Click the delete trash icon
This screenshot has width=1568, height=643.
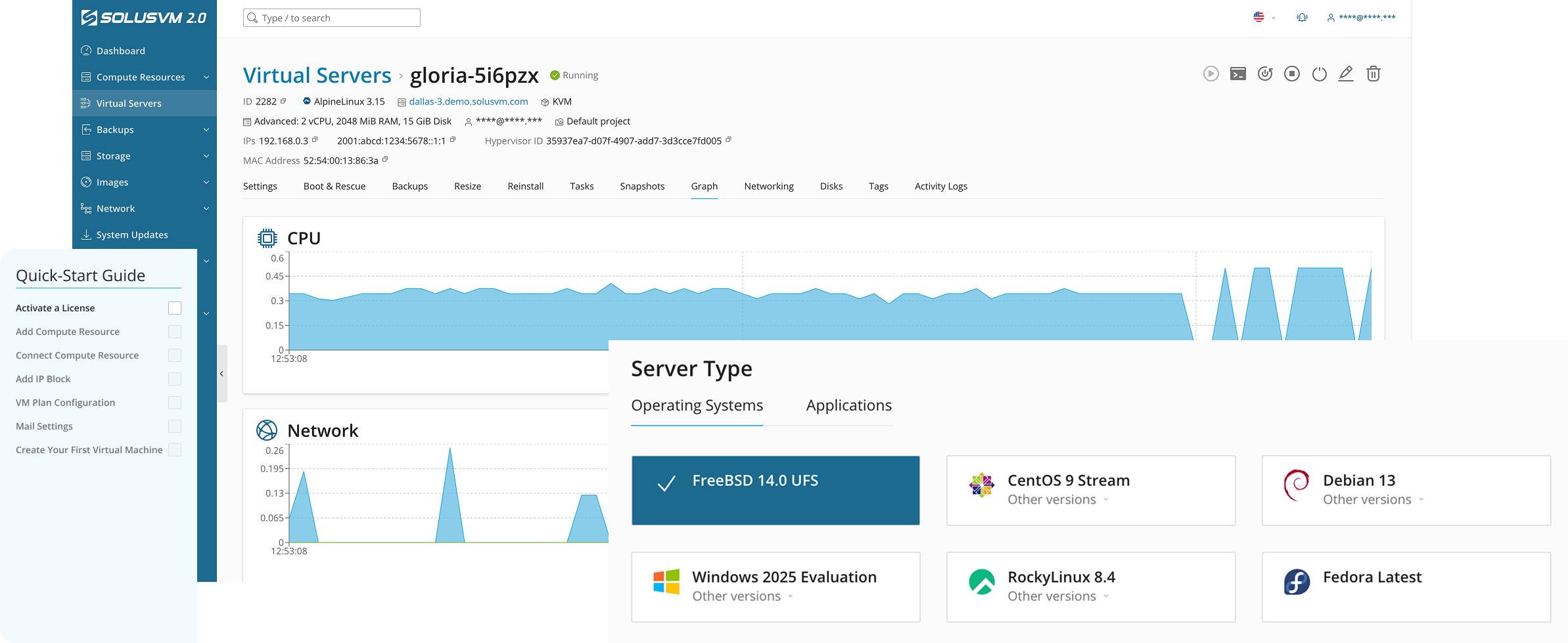(1373, 74)
